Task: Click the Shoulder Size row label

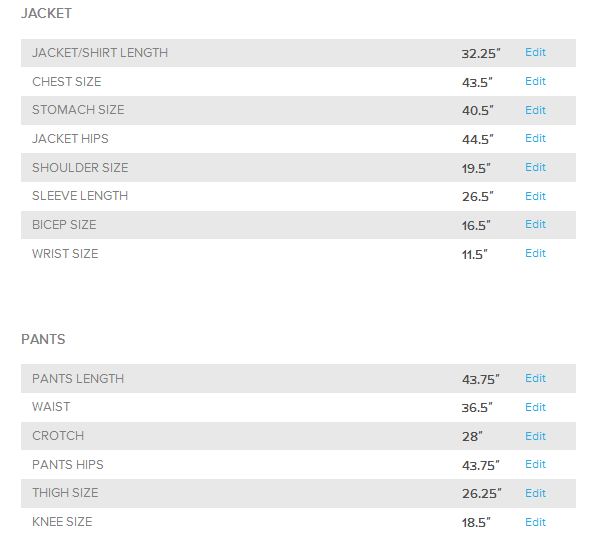Action: (x=80, y=167)
